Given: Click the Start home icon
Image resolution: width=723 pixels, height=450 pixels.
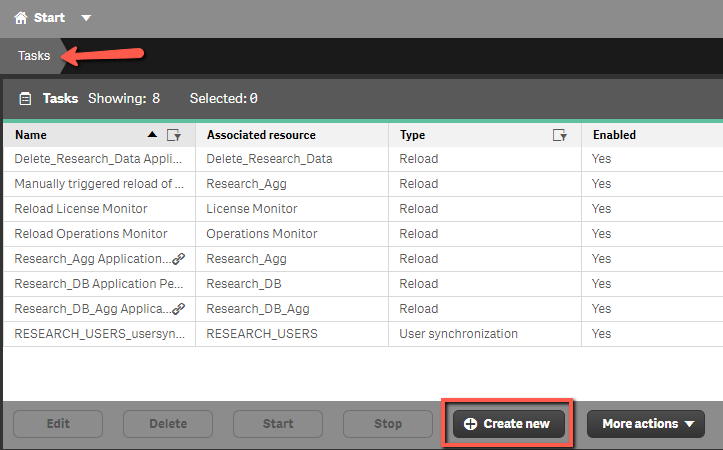Looking at the screenshot, I should [x=20, y=18].
